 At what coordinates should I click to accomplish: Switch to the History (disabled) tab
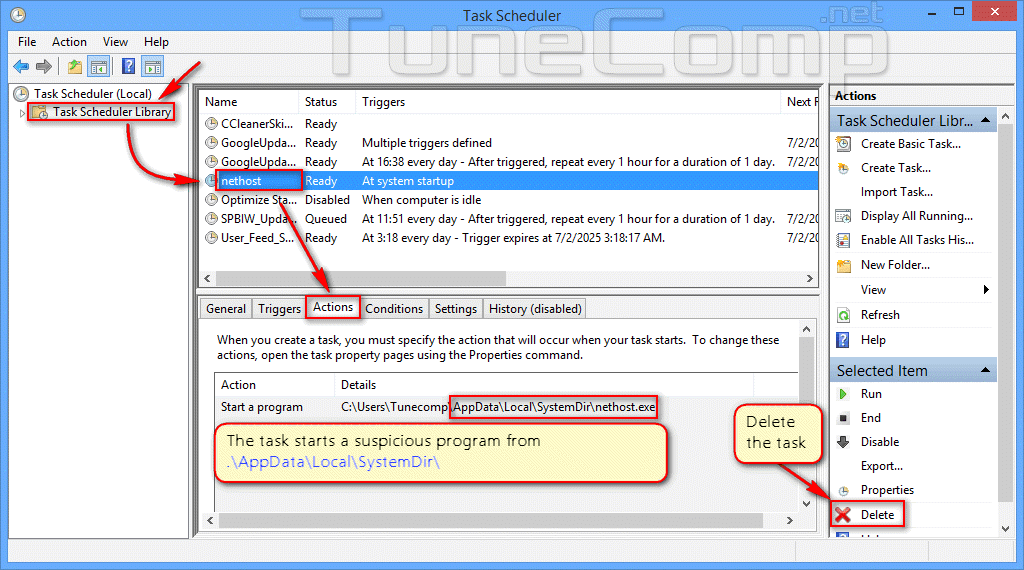(x=535, y=309)
